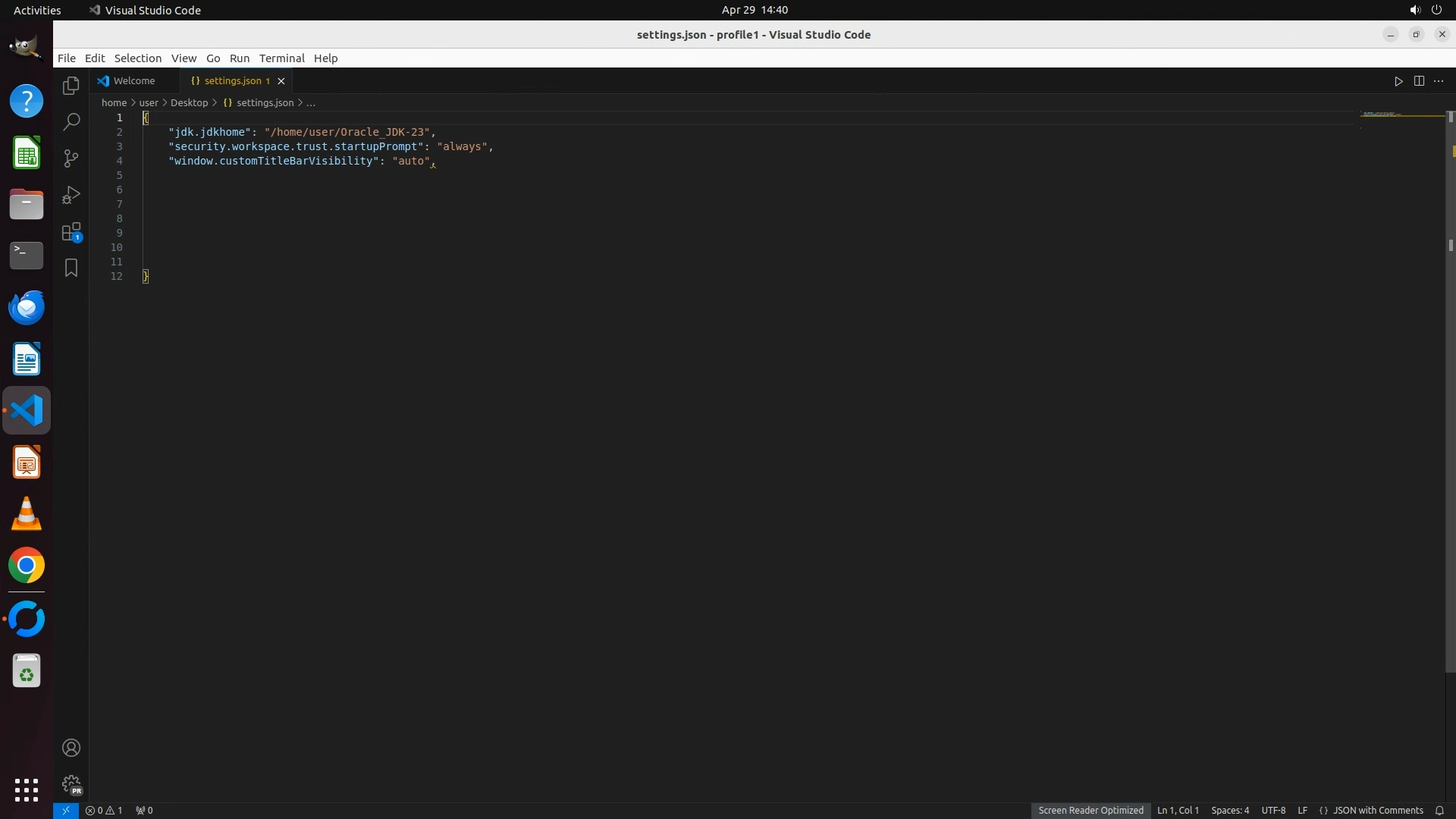Open the Terminal menu
The image size is (1456, 819).
tap(281, 58)
